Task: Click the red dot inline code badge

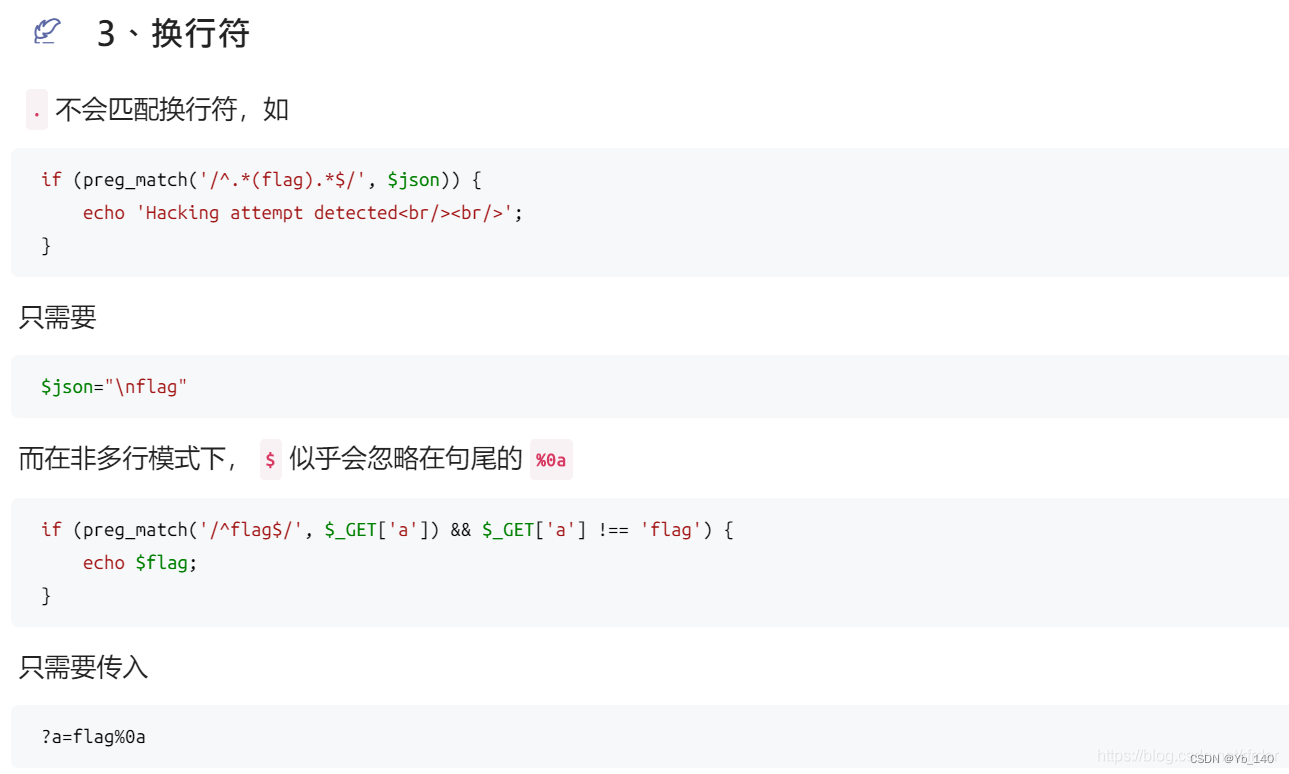Action: coord(37,110)
